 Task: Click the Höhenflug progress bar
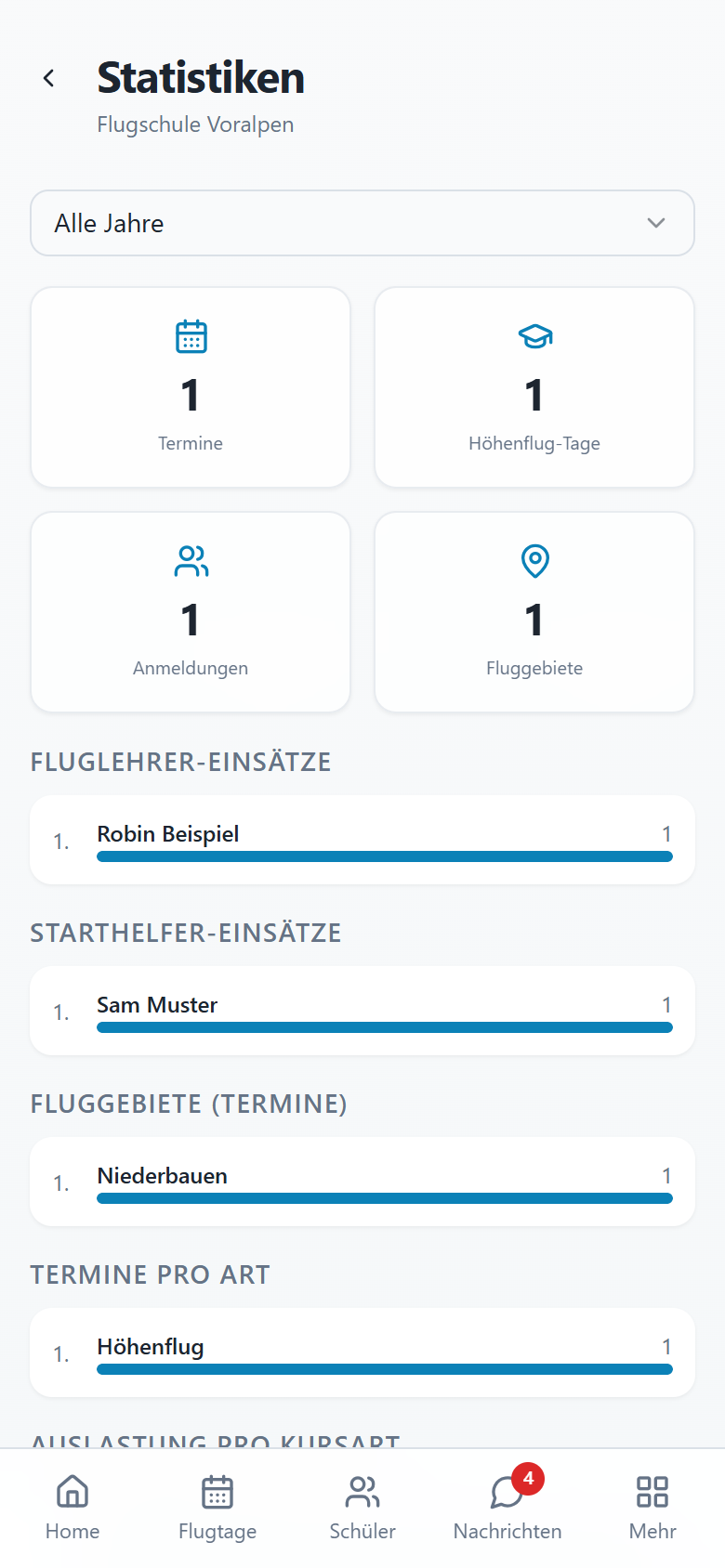tap(385, 1369)
